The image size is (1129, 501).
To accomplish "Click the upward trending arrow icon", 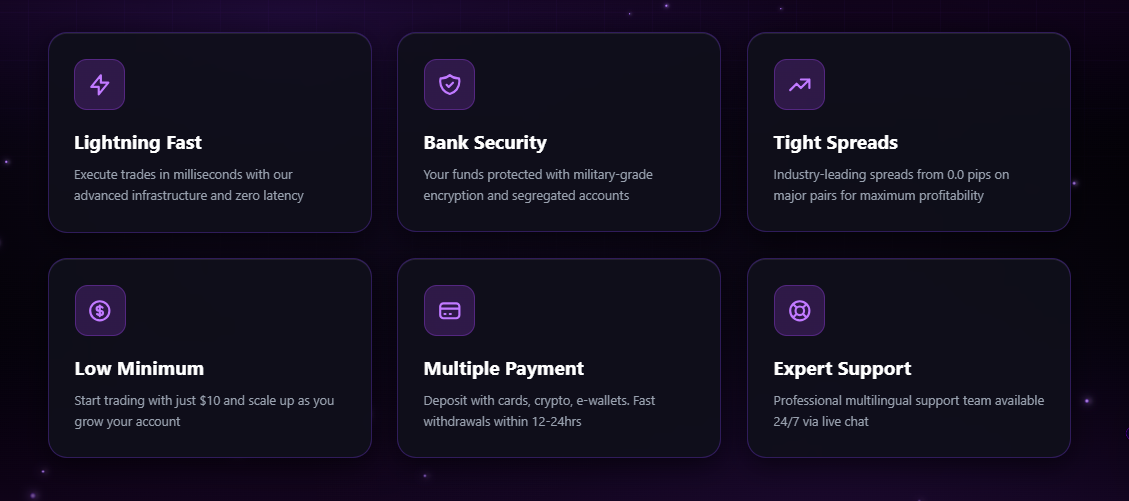I will (x=799, y=84).
